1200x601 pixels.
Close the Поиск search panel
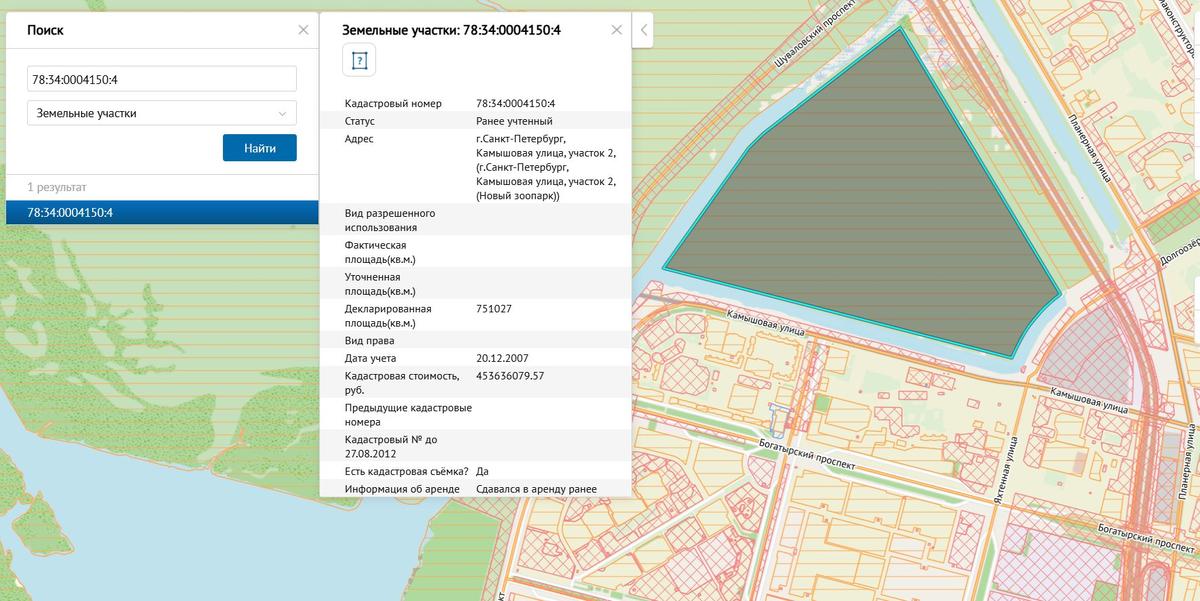pyautogui.click(x=303, y=30)
